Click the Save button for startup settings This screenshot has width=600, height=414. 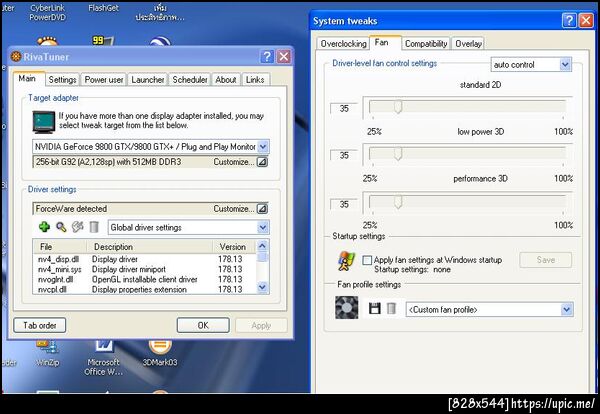(546, 260)
